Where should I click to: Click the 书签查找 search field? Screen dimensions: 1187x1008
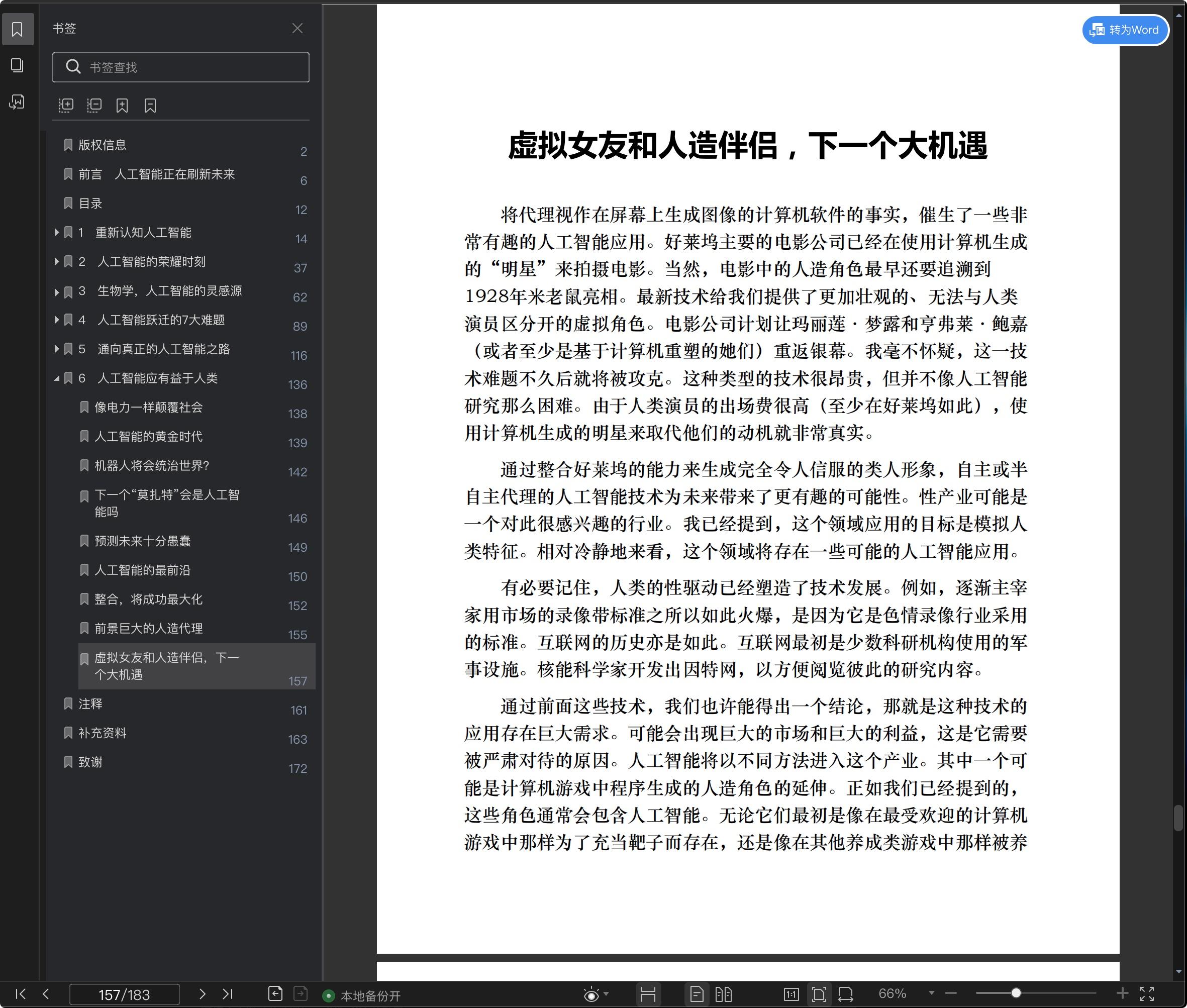point(180,67)
